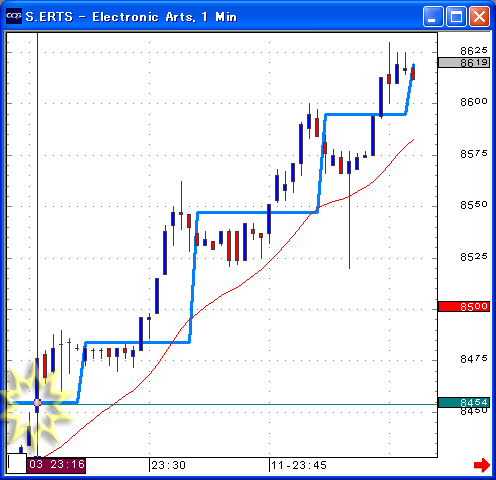The image size is (496, 480).
Task: Click the small white box at bottom-left
Action: (x=17, y=463)
